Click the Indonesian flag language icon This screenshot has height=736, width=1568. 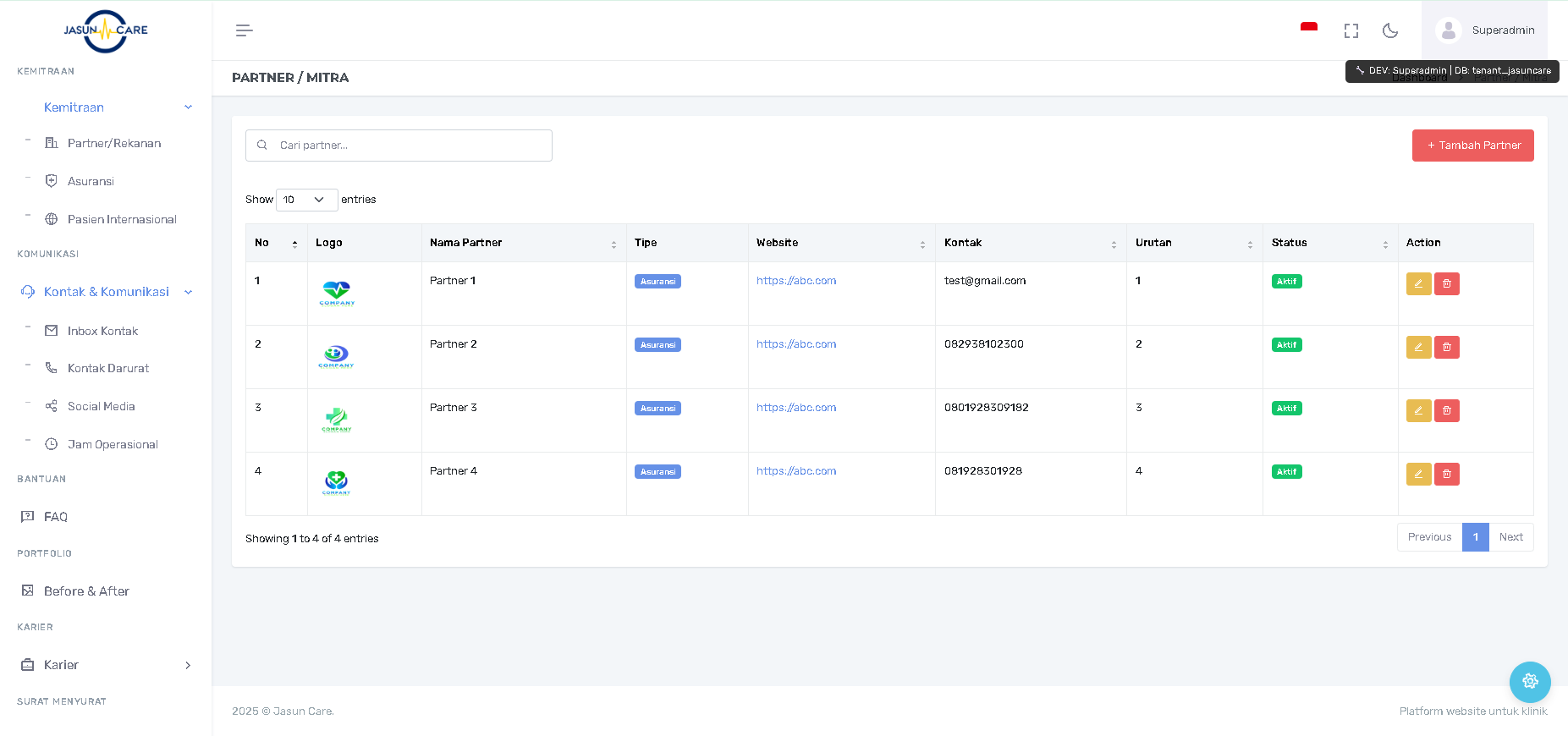coord(1308,29)
